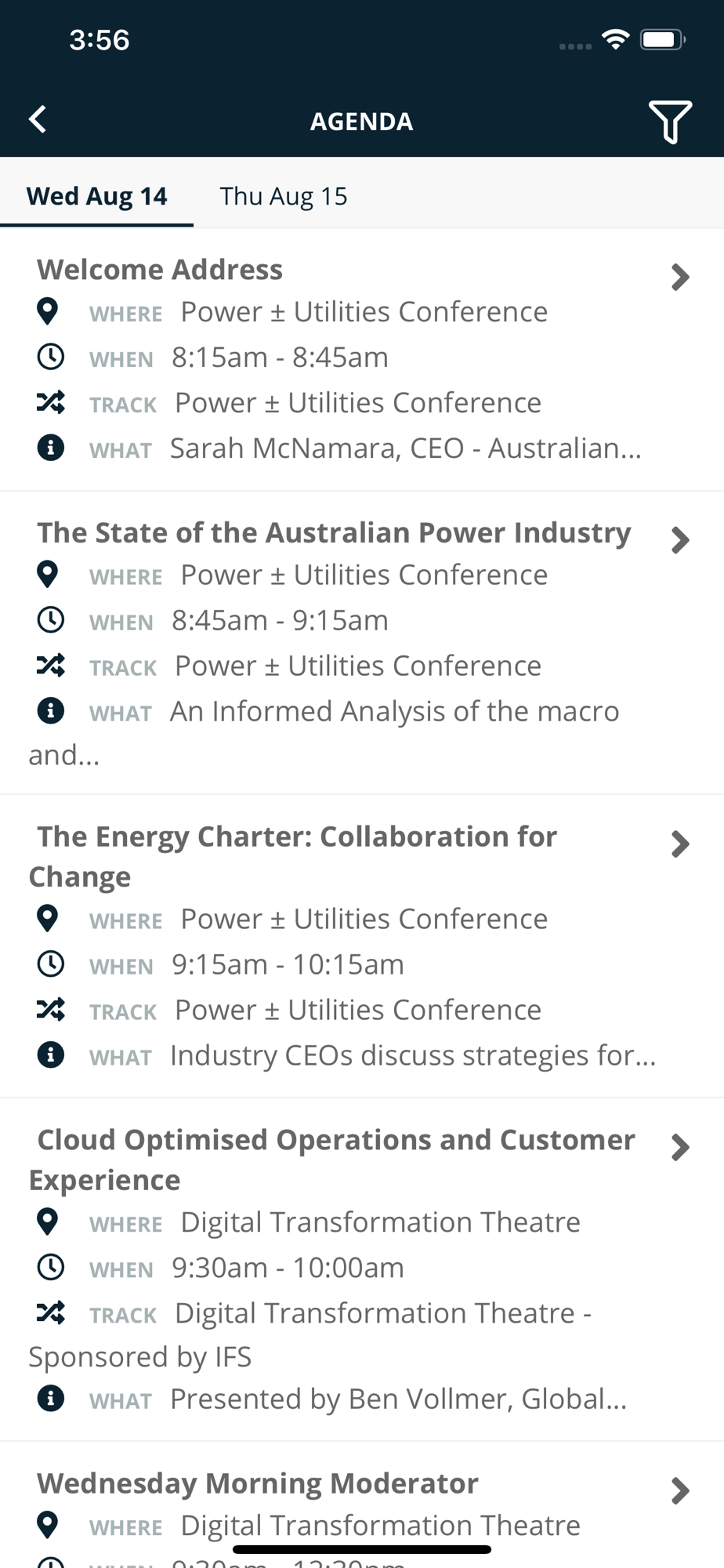Tap the clock icon beside 9:30am - 10:00am
Viewport: 724px width, 1568px height.
click(x=51, y=1267)
